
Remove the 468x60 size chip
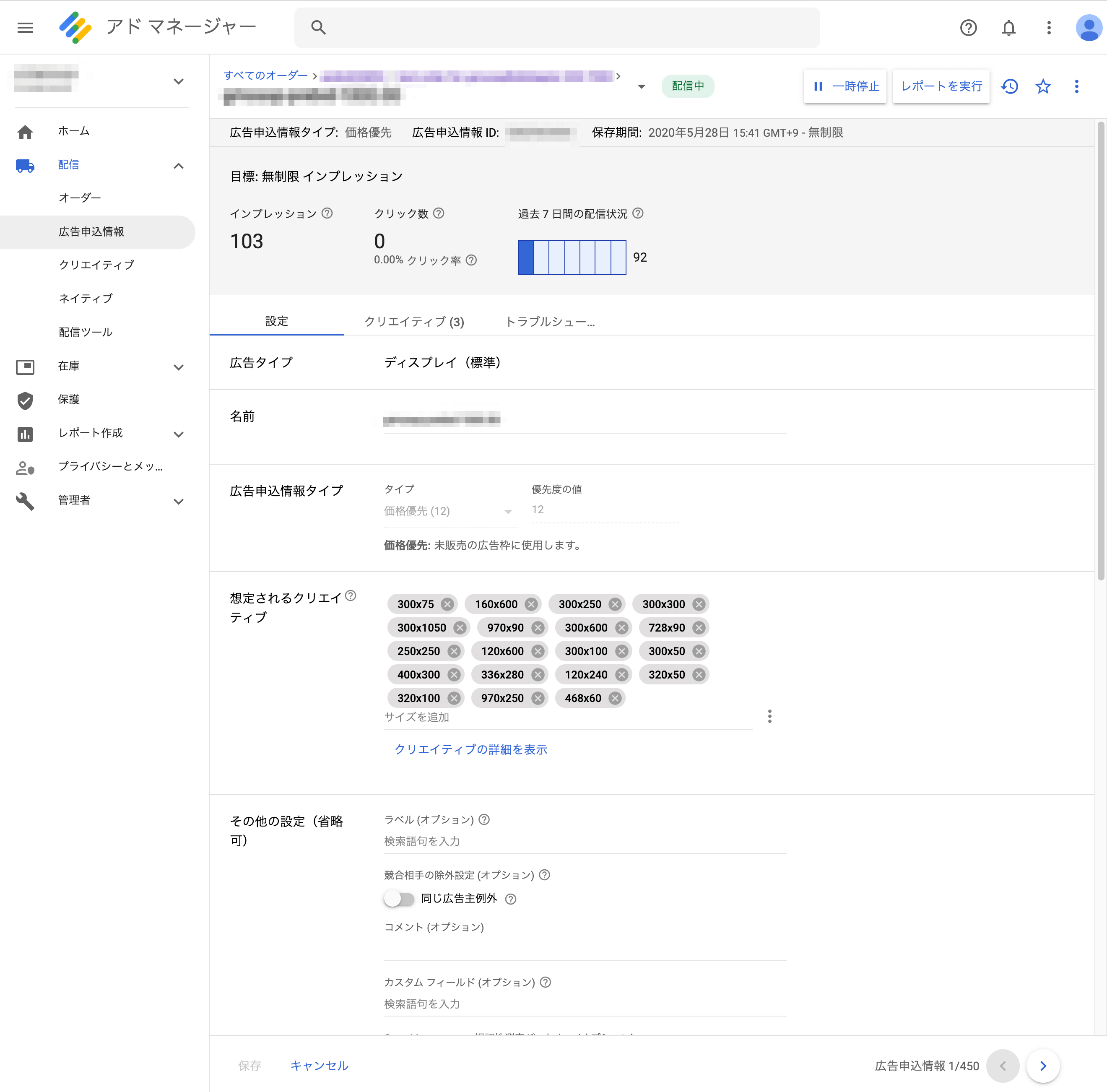615,698
